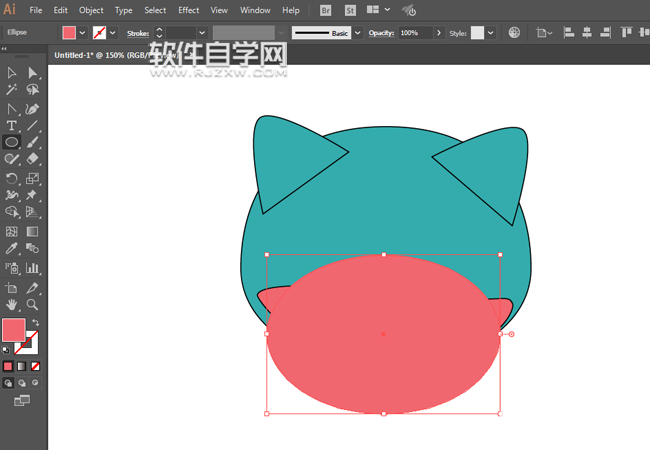
Task: Open Adobe Bridge via Br icon
Action: pyautogui.click(x=326, y=10)
